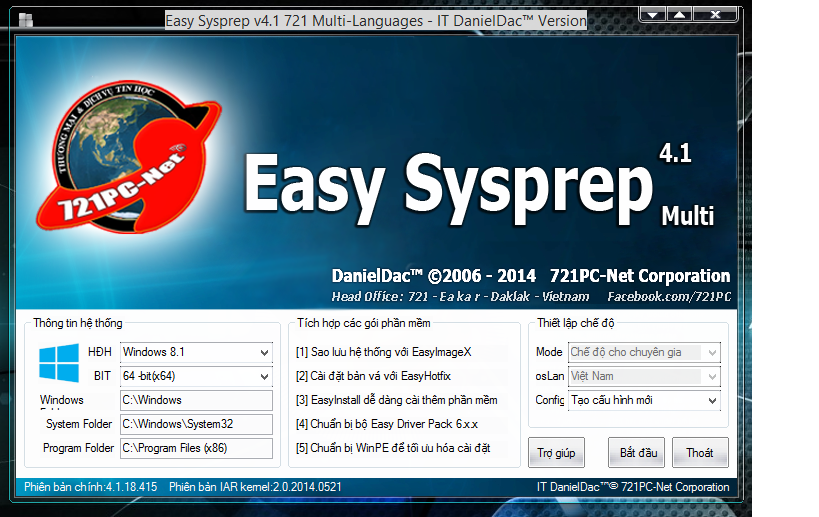The height and width of the screenshot is (517, 819).
Task: Open the Config Tạo cấu hình mới dropdown
Action: [x=644, y=401]
